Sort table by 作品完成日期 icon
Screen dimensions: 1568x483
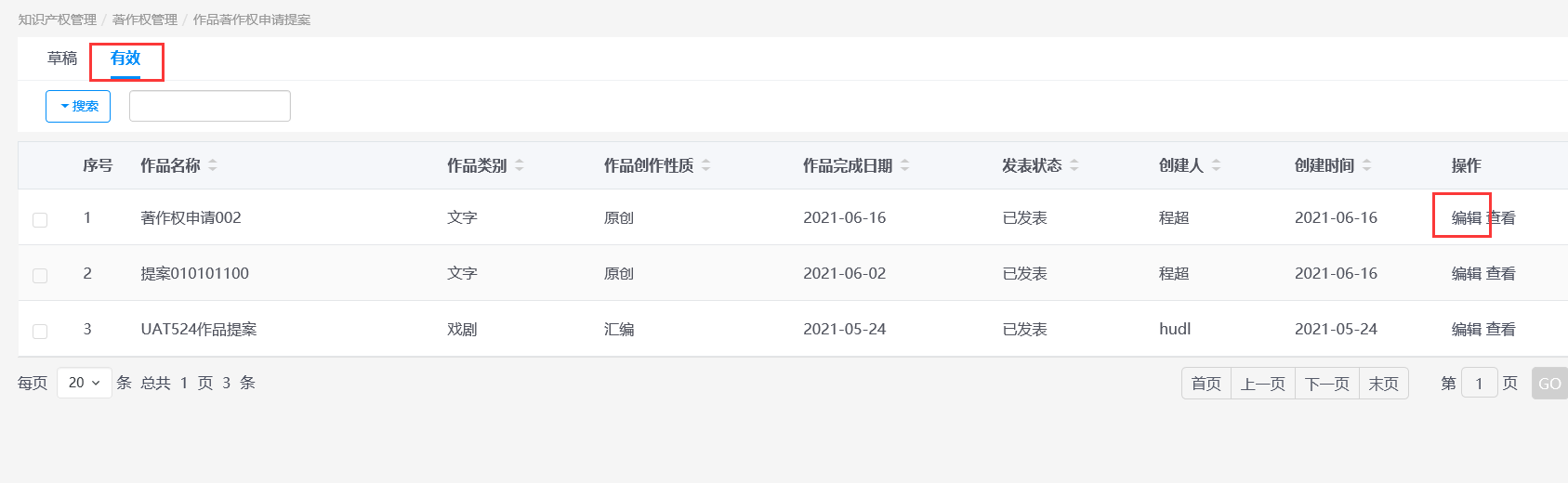(905, 165)
